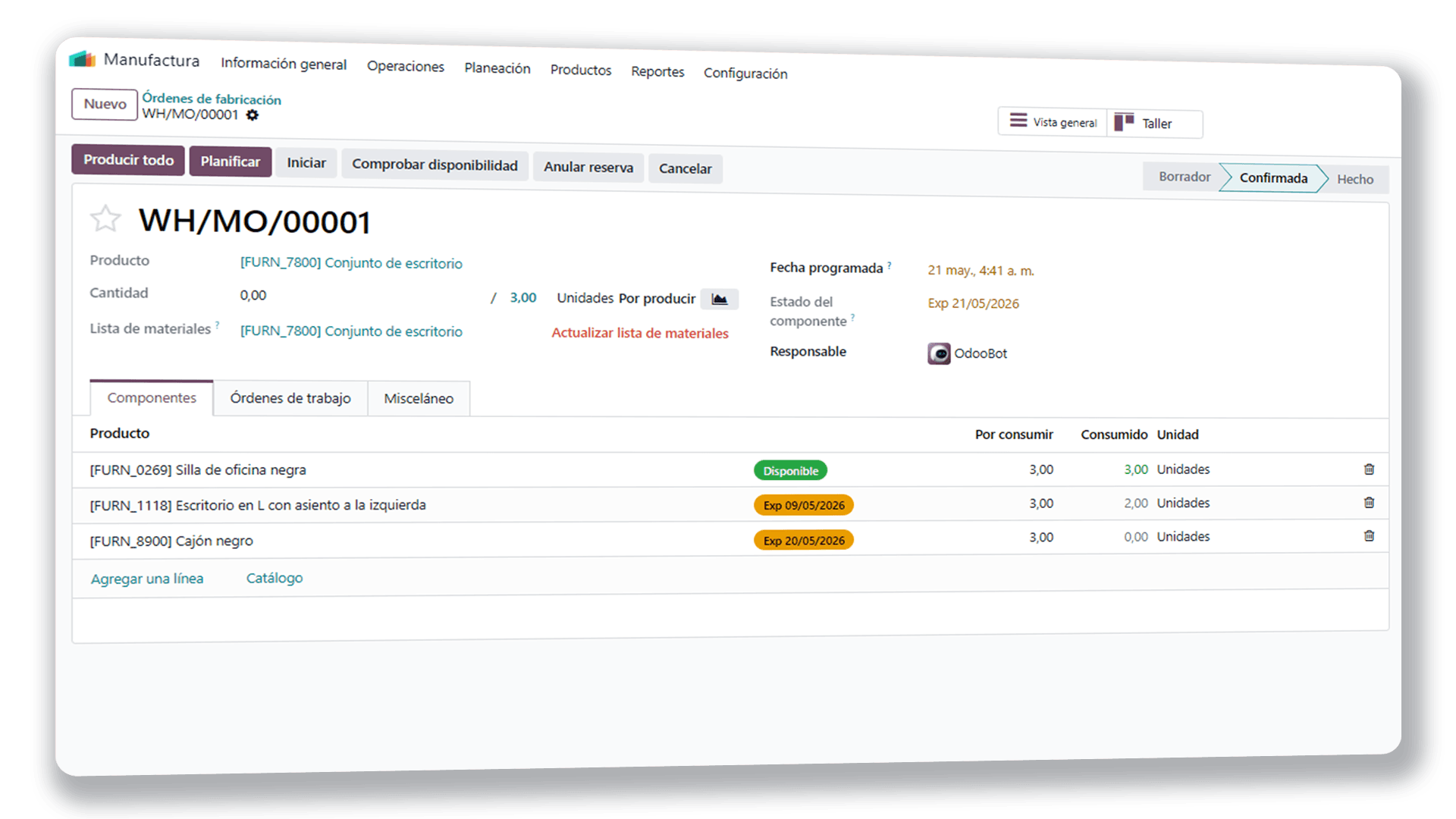Image resolution: width=1456 pixels, height=819 pixels.
Task: Click consumed value 3,00 for Silla de oficina
Action: tap(1135, 469)
